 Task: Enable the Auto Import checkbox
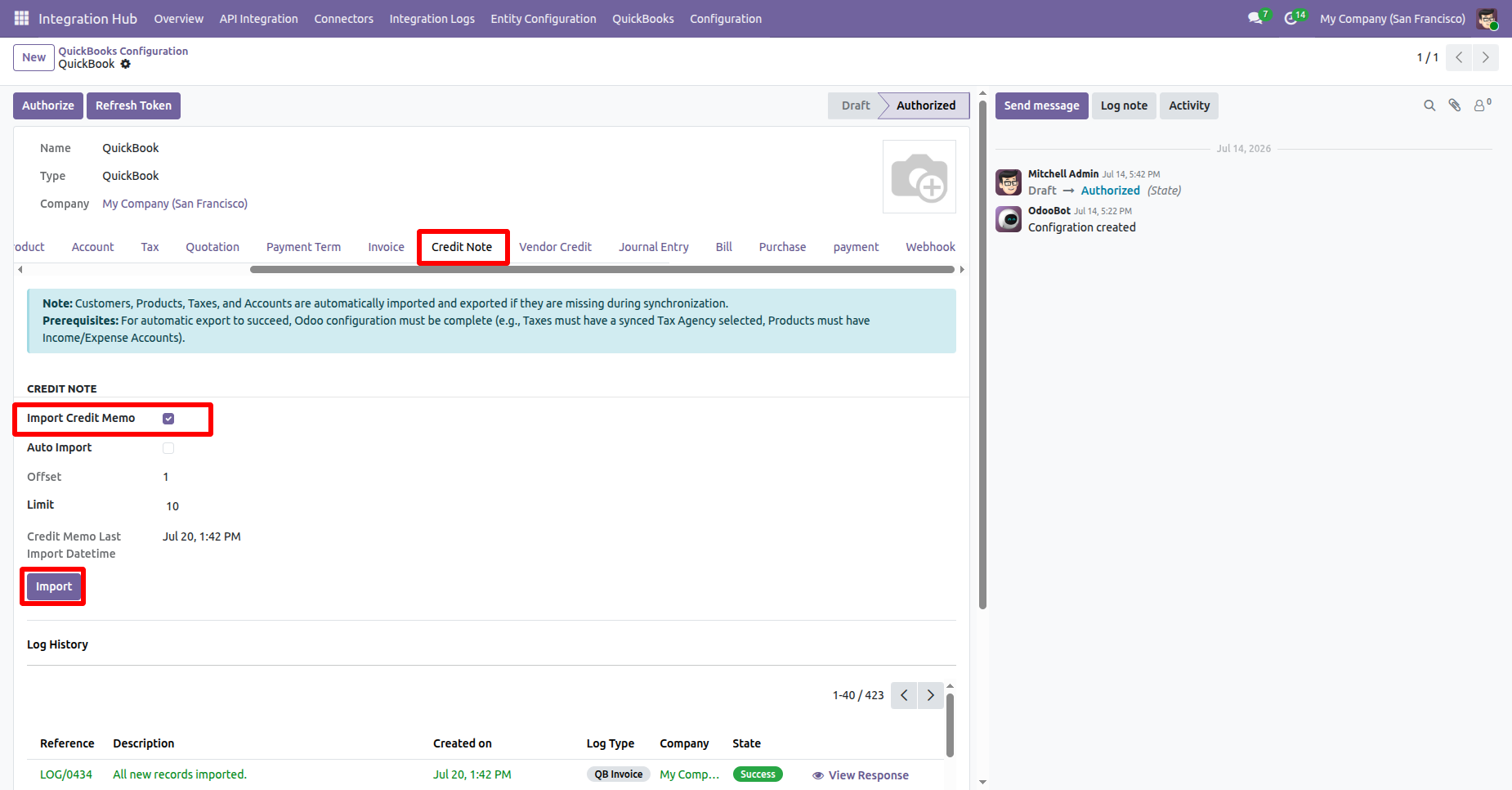pos(168,448)
